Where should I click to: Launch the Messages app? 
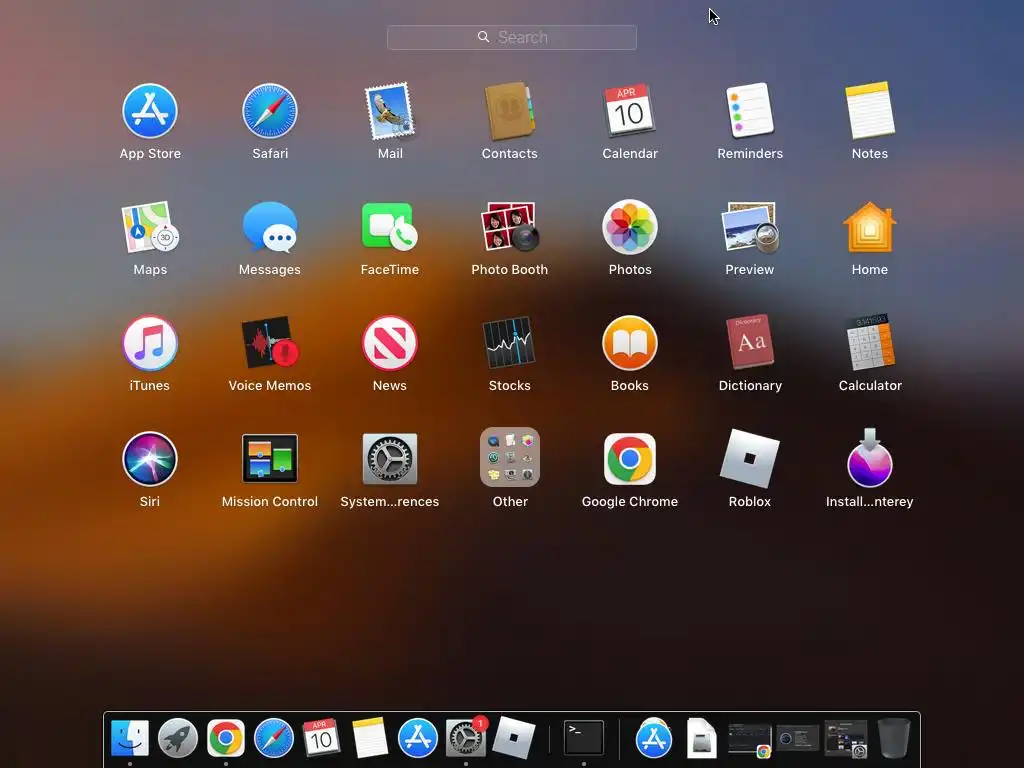pos(270,227)
